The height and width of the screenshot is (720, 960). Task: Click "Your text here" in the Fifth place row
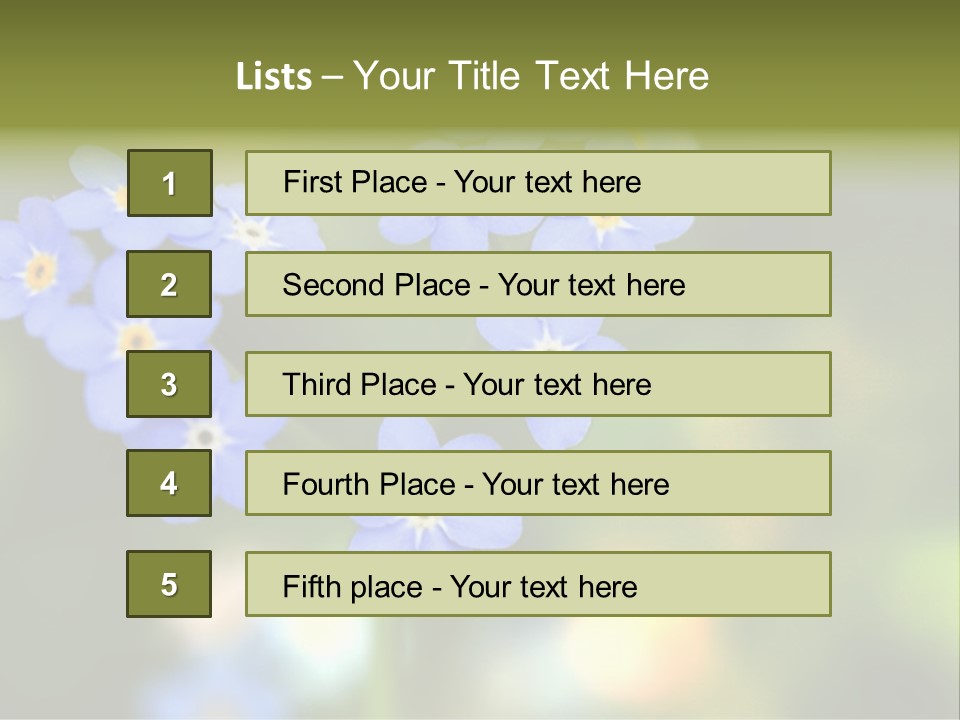coord(543,586)
